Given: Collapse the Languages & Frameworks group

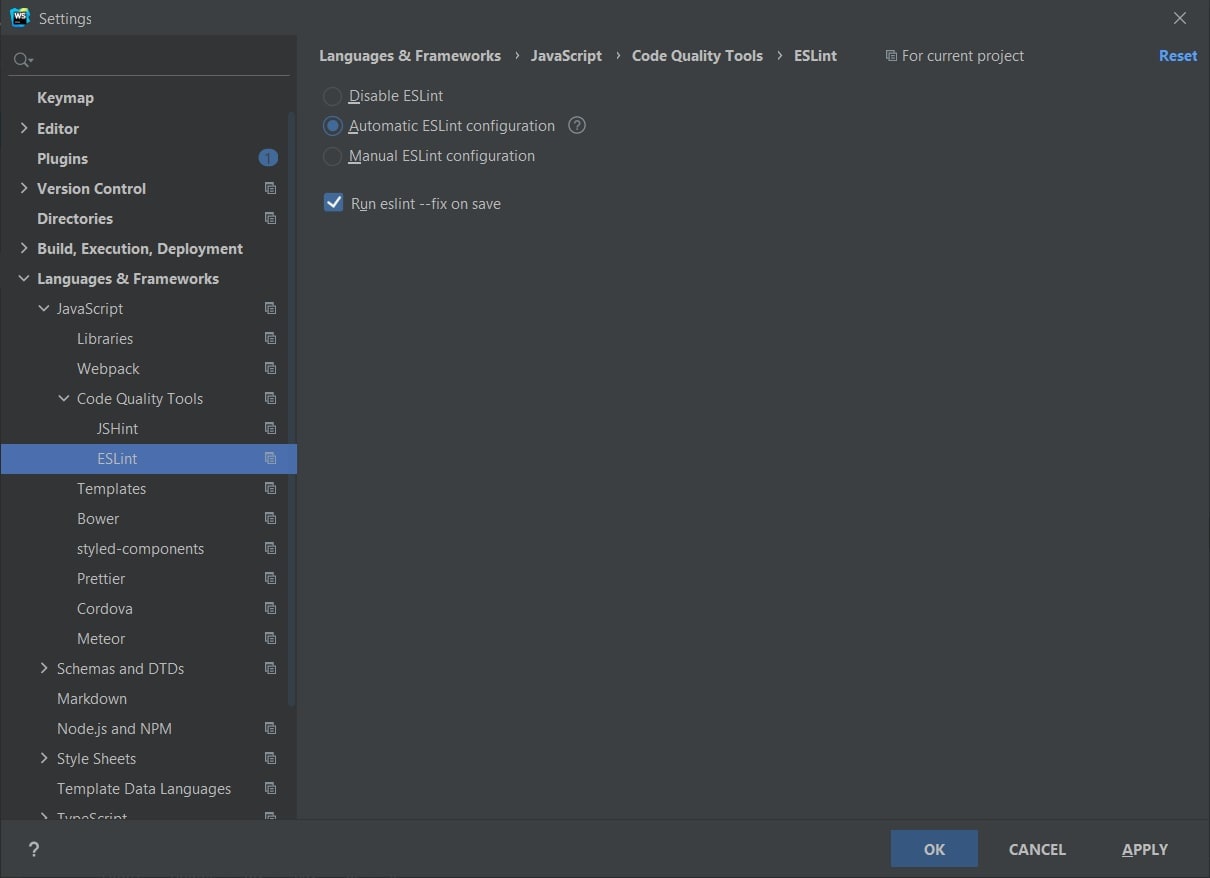Looking at the screenshot, I should pos(24,278).
